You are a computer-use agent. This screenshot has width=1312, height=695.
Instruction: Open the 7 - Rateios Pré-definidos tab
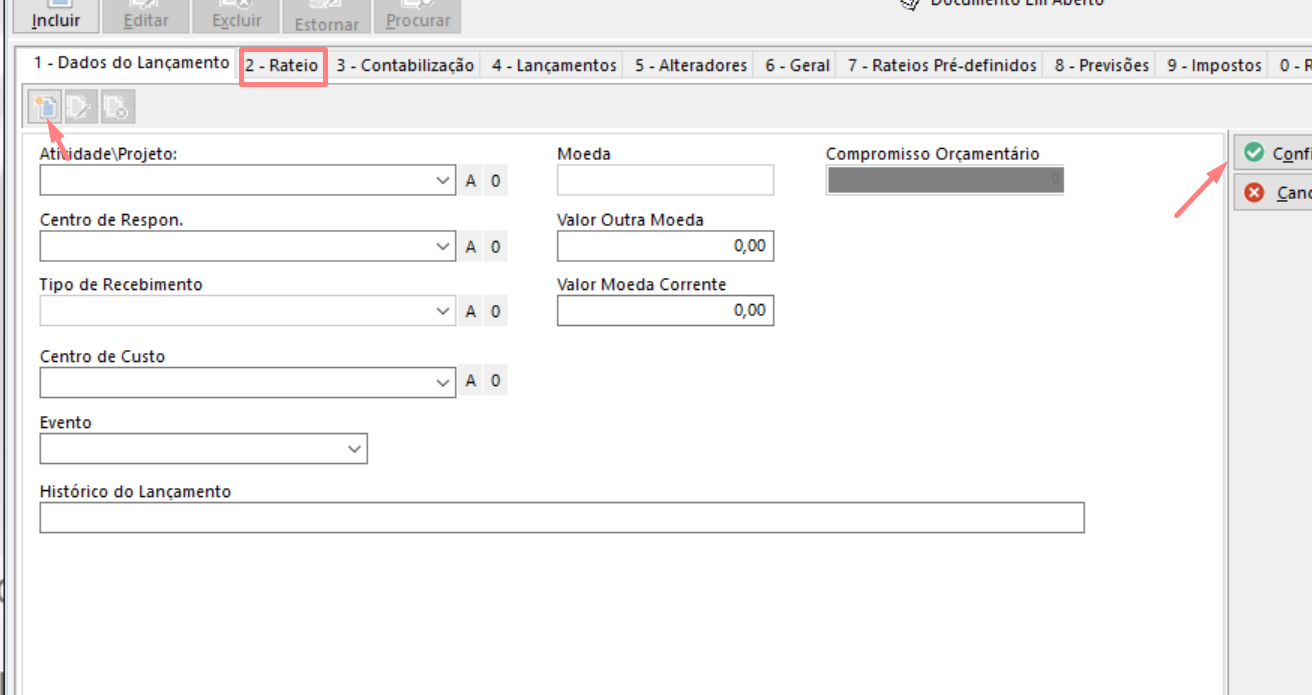tap(942, 65)
